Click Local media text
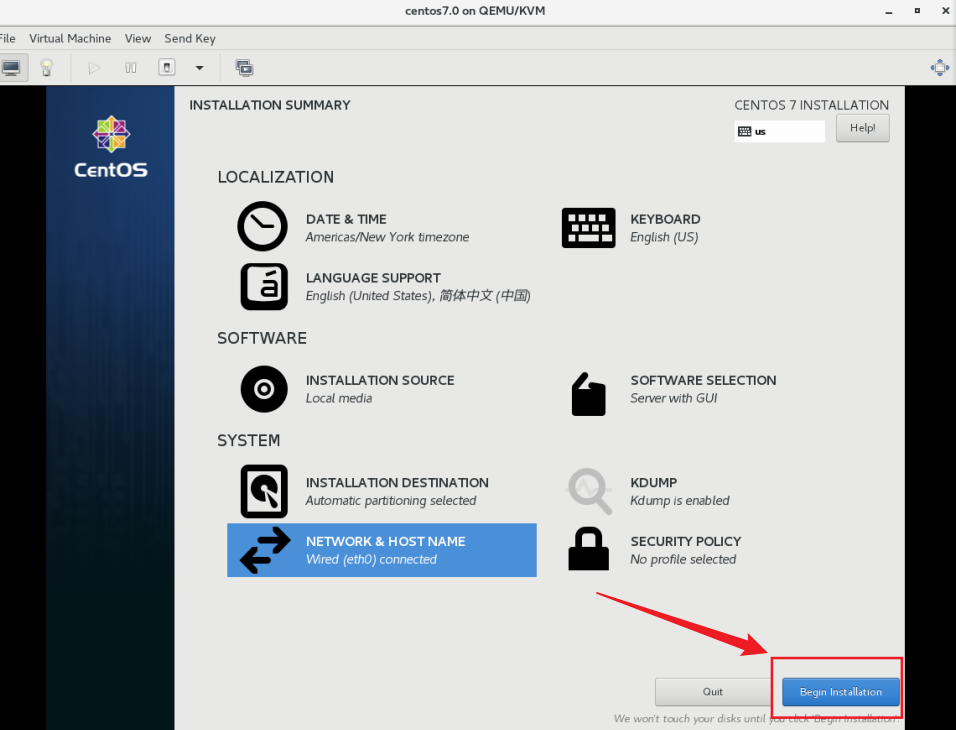 point(338,398)
